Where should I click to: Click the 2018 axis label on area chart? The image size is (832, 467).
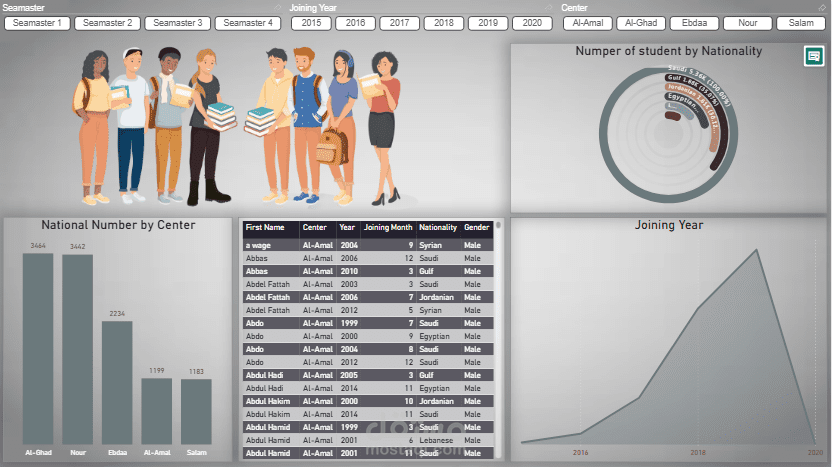coord(698,453)
